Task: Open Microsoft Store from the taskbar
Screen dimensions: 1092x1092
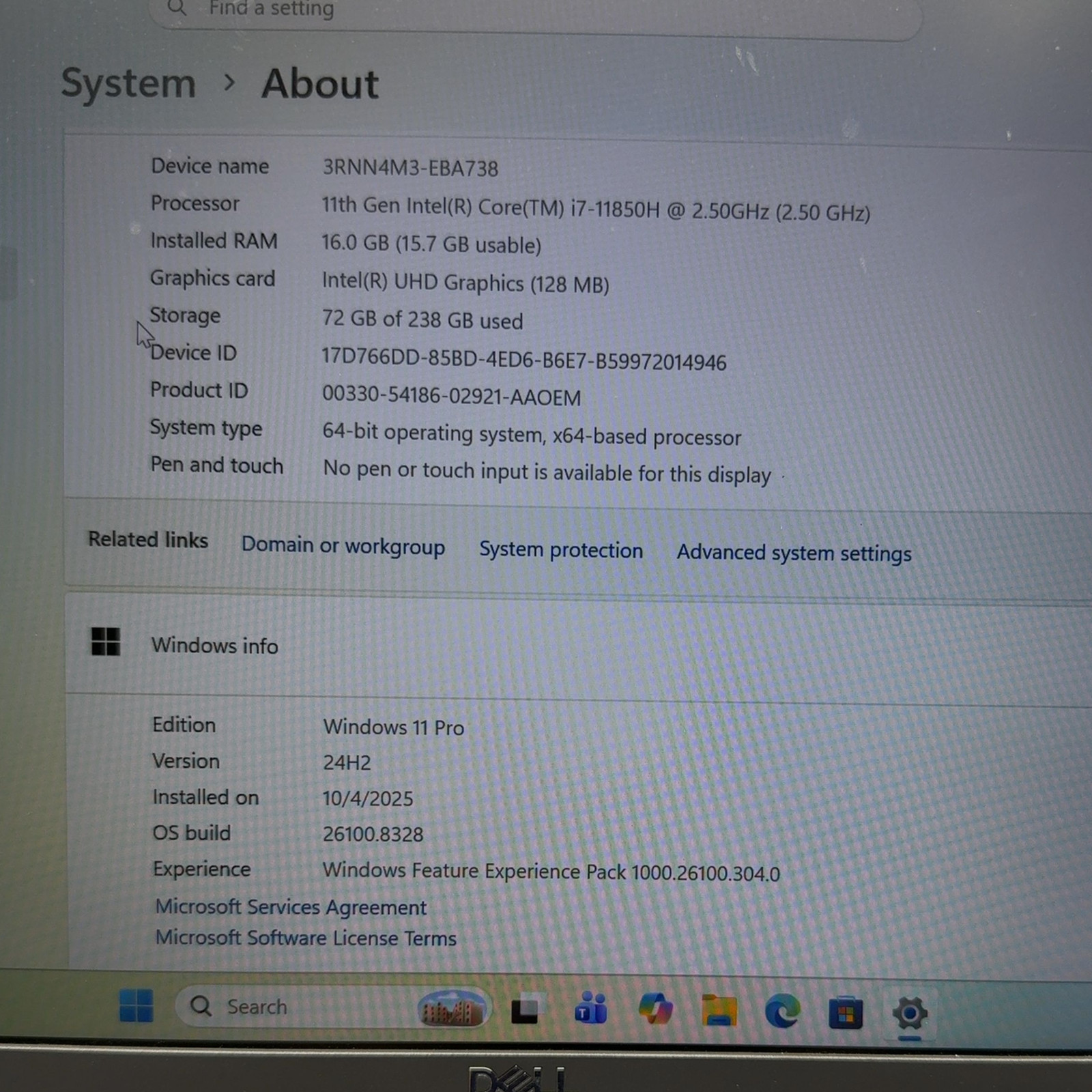Action: tap(846, 1012)
